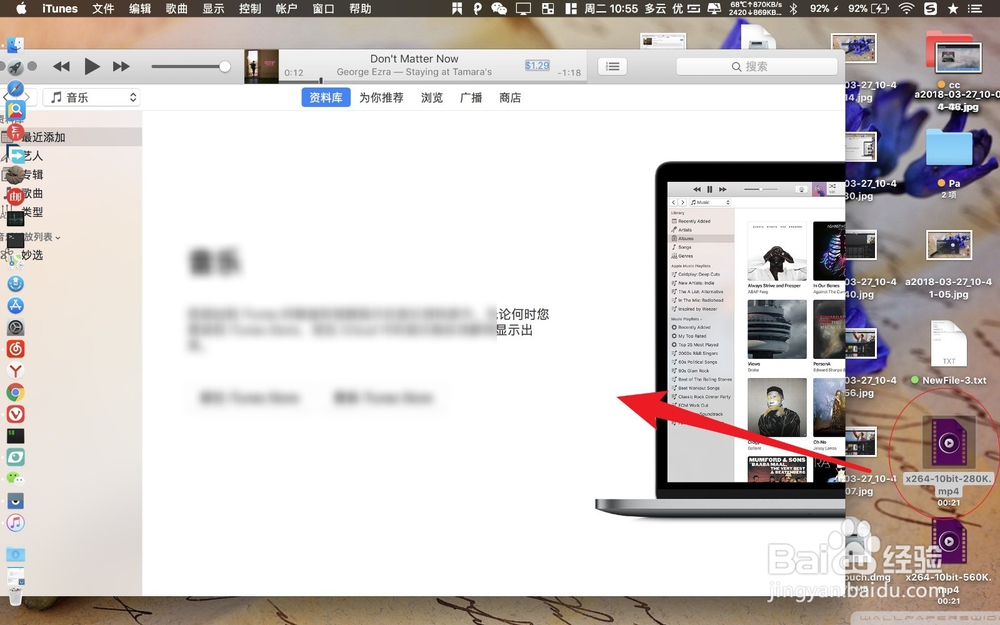Screen dimensions: 1000x625
Task: Skip forward to next track
Action: (121, 66)
